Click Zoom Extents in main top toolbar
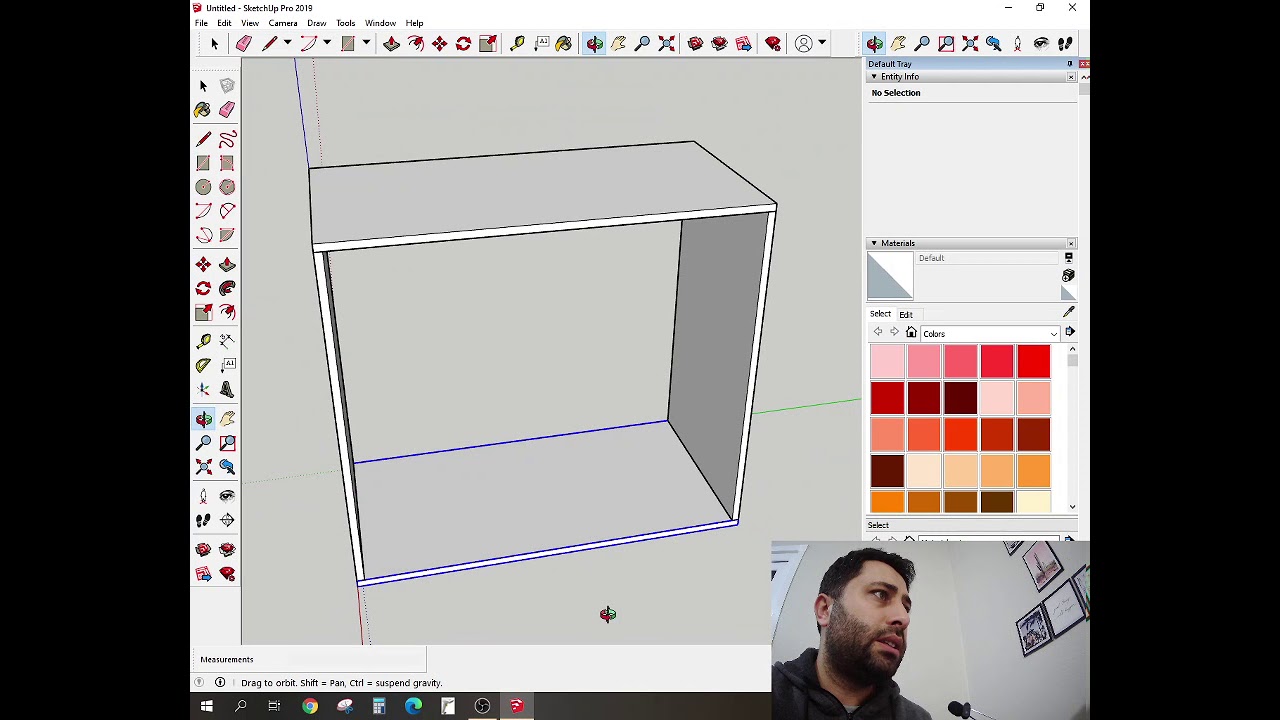1280x720 pixels. (666, 43)
